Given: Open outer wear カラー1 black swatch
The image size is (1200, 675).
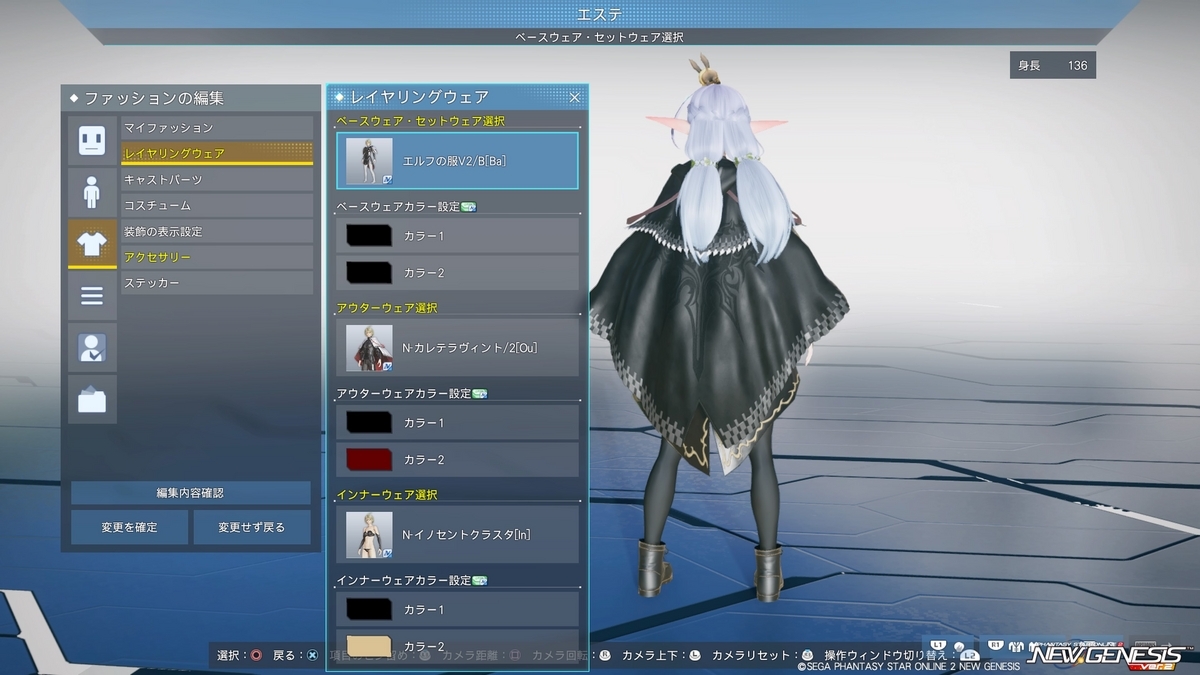Looking at the screenshot, I should click(369, 423).
